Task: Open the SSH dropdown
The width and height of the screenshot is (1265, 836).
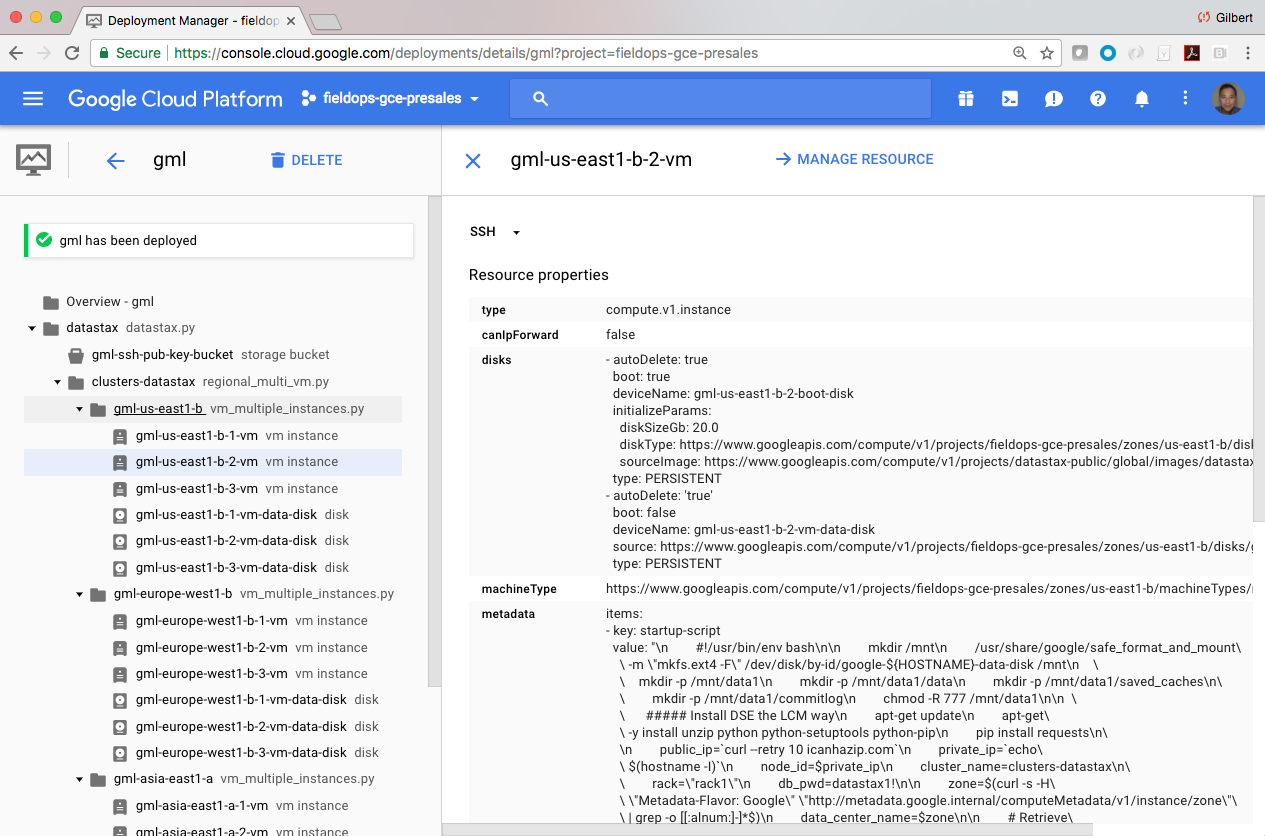Action: pos(496,232)
